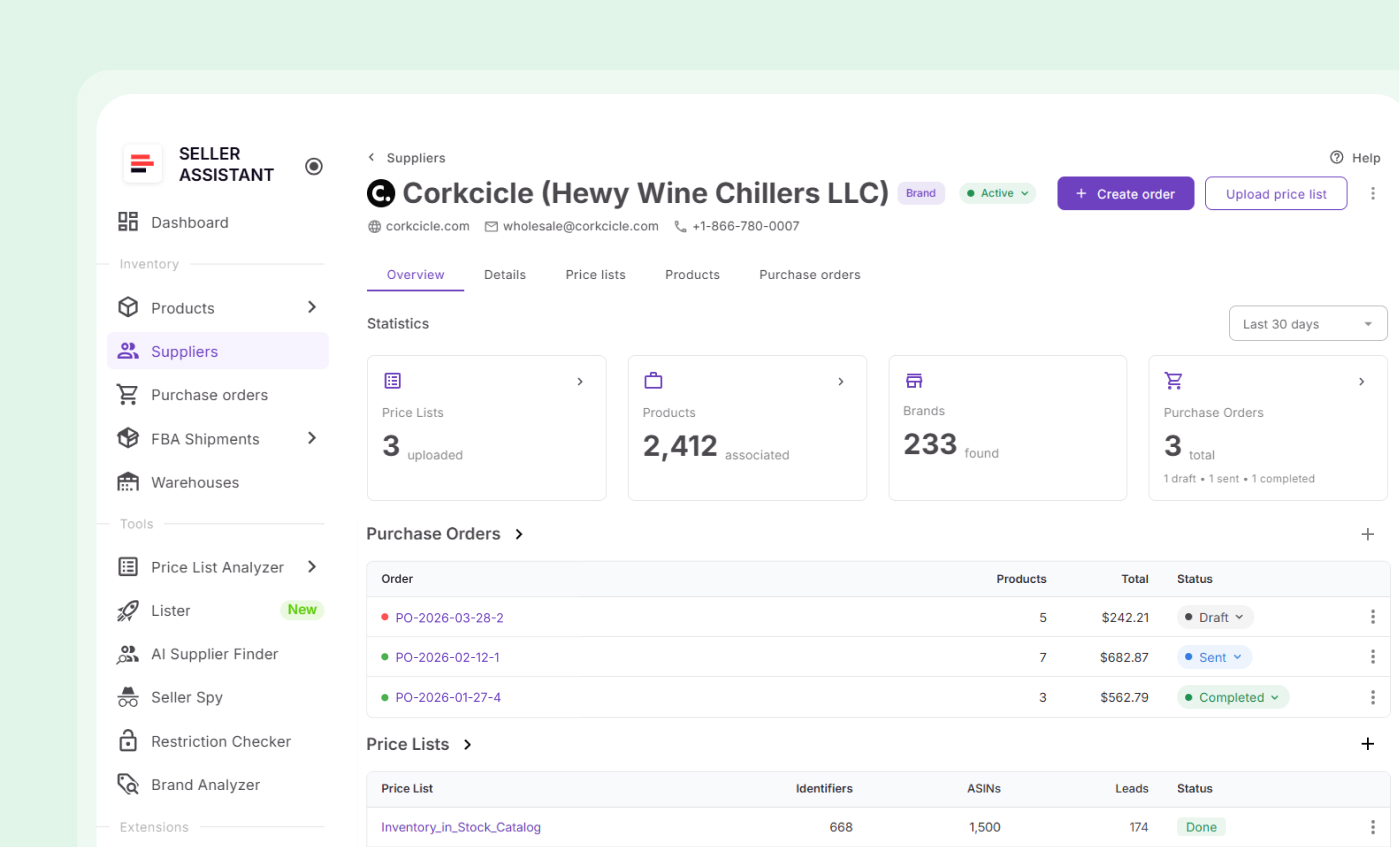Image resolution: width=1400 pixels, height=847 pixels.
Task: Expand Price List Analyzer submenu chevron
Action: (x=312, y=567)
